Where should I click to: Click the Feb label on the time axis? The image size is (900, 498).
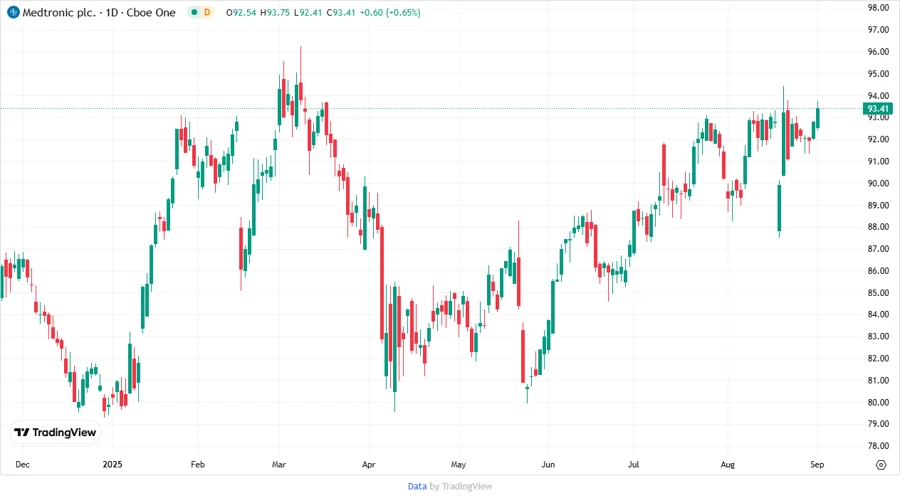(x=197, y=465)
